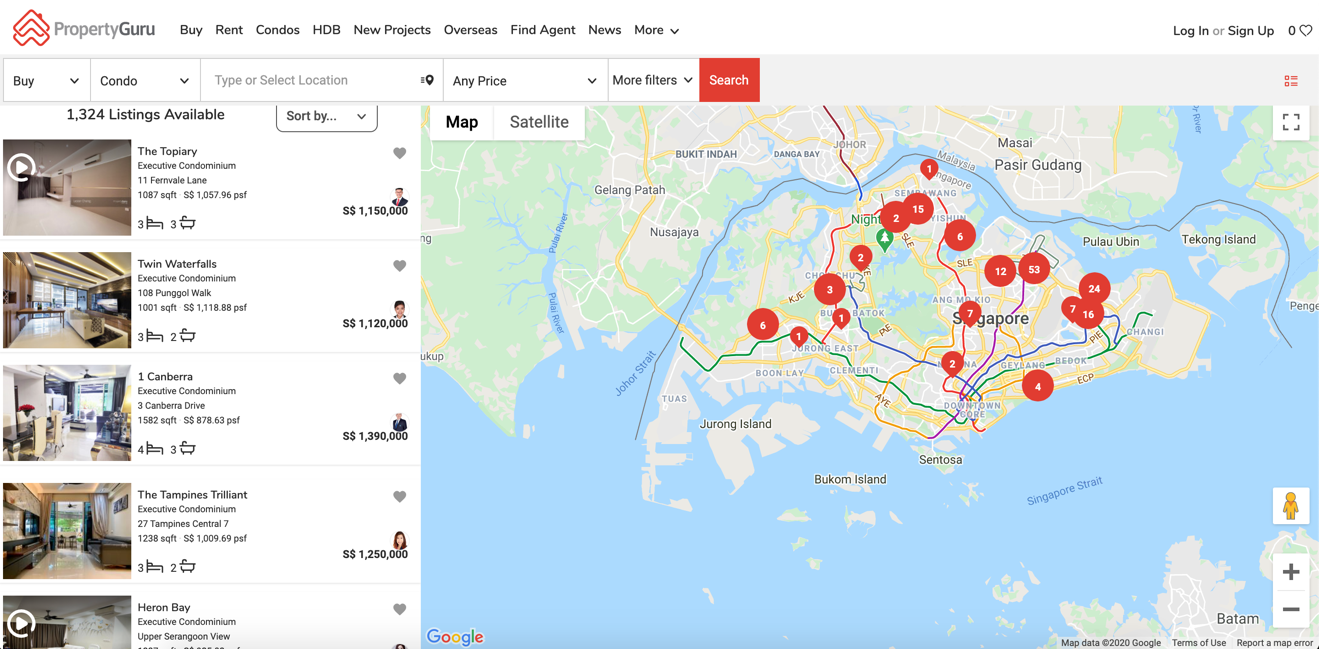The image size is (1319, 649).
Task: Open The Topiary agent photo
Action: tap(399, 196)
